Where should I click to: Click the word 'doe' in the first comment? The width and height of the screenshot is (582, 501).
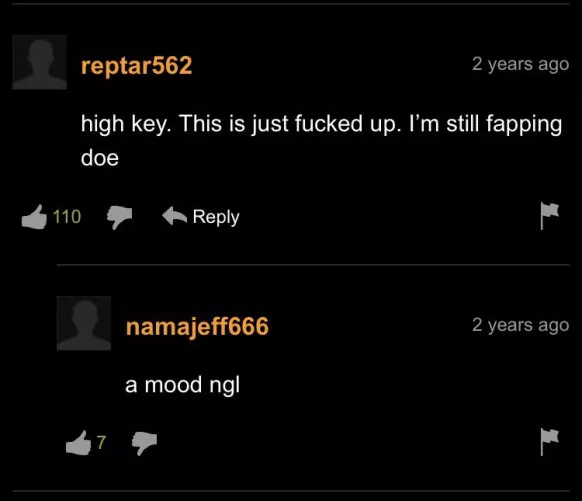point(100,158)
